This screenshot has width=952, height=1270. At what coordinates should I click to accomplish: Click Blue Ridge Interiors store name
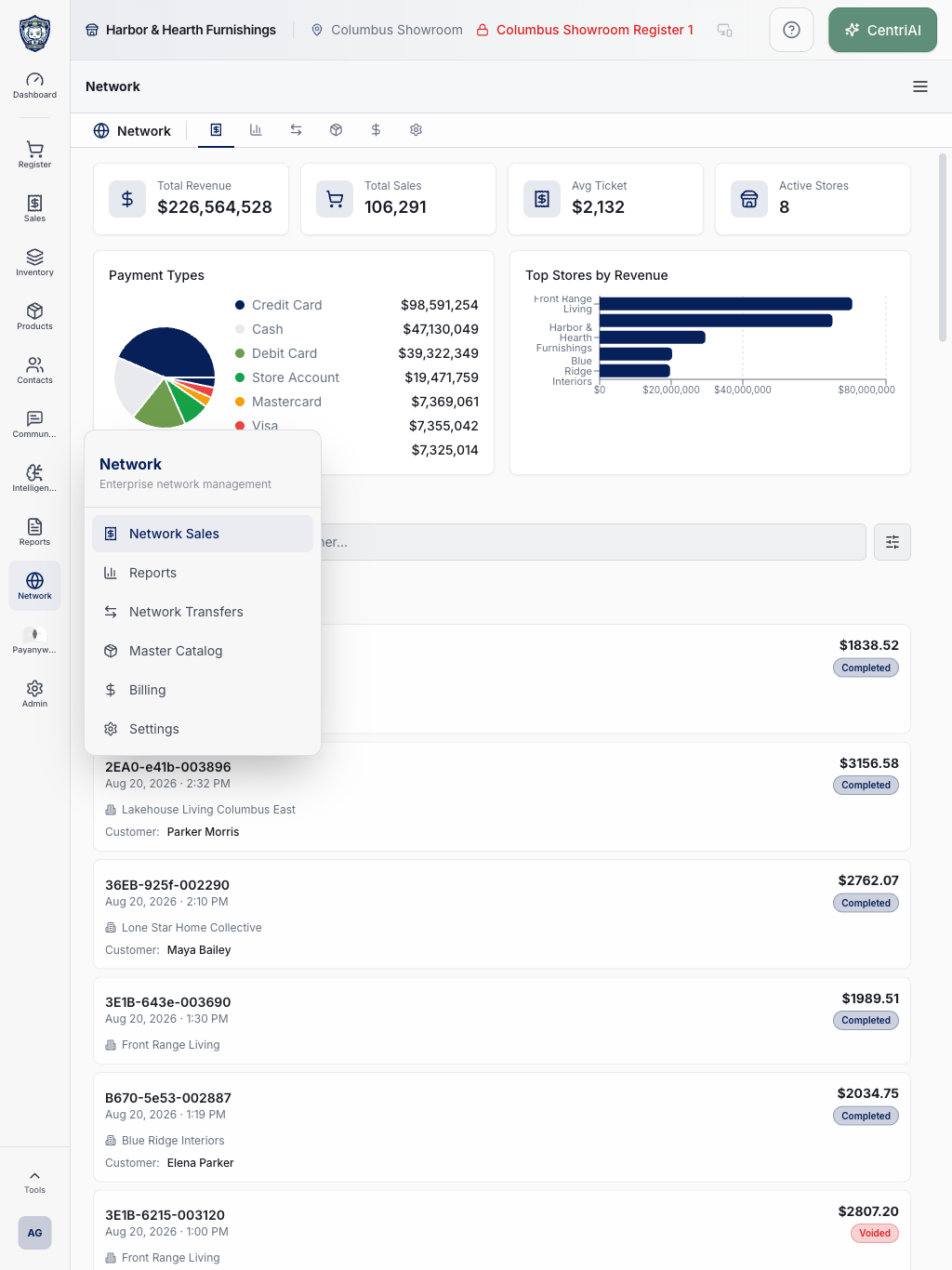click(x=173, y=1141)
